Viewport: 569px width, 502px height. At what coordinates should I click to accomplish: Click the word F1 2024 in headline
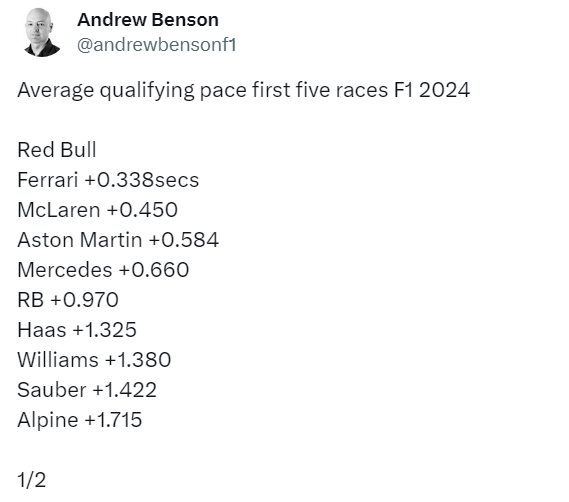(x=432, y=90)
